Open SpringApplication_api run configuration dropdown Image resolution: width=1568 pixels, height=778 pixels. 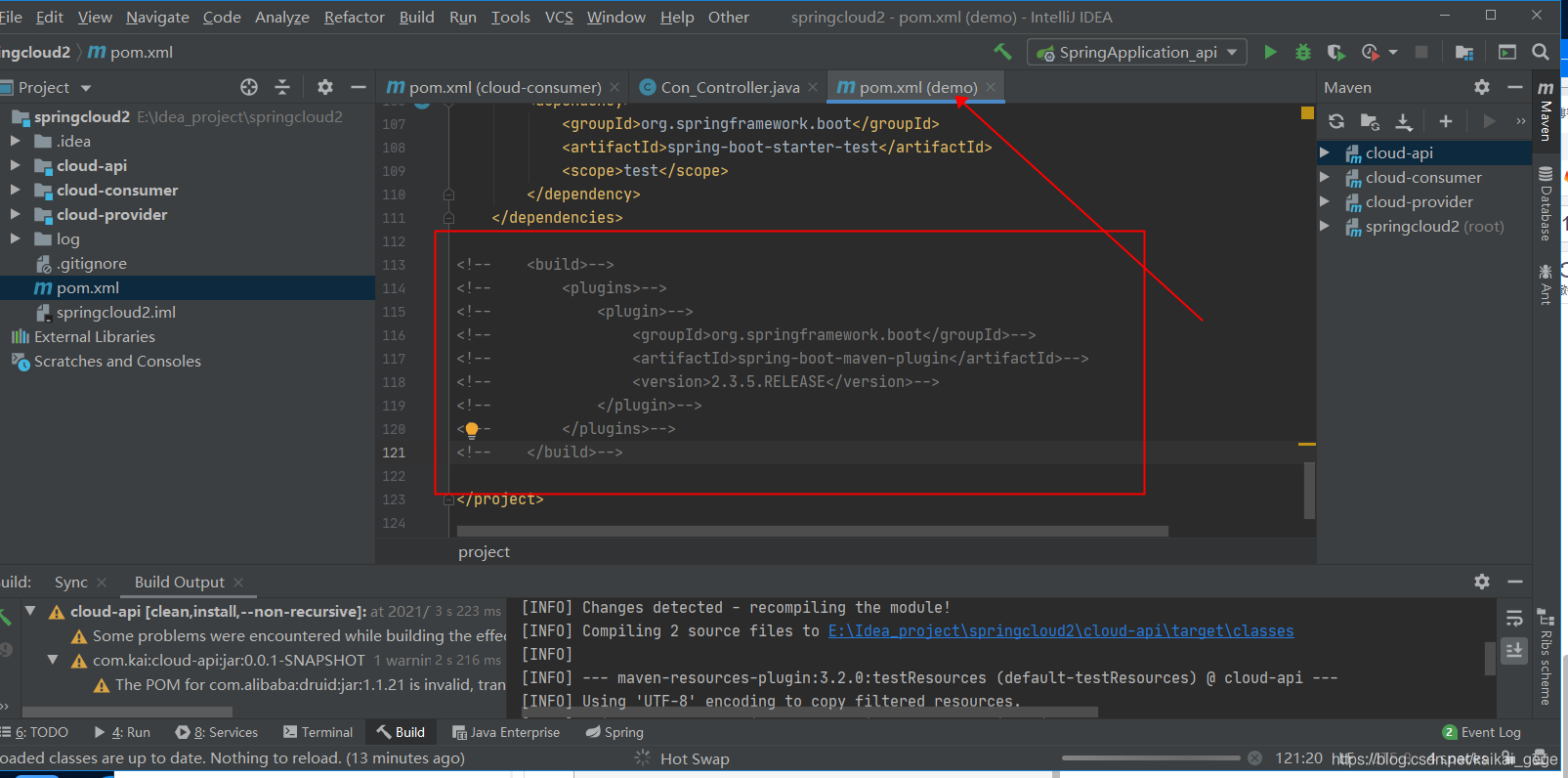point(1231,52)
